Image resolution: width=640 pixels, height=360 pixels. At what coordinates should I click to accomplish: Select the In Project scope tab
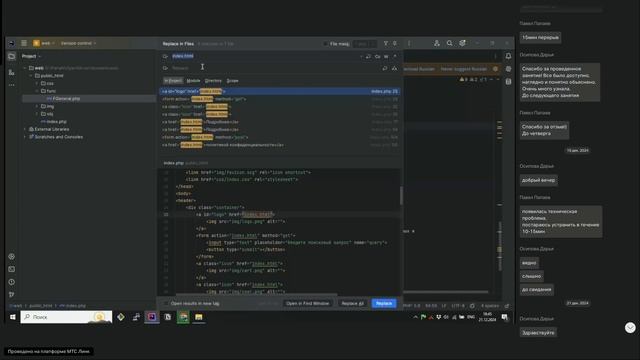[x=173, y=81]
